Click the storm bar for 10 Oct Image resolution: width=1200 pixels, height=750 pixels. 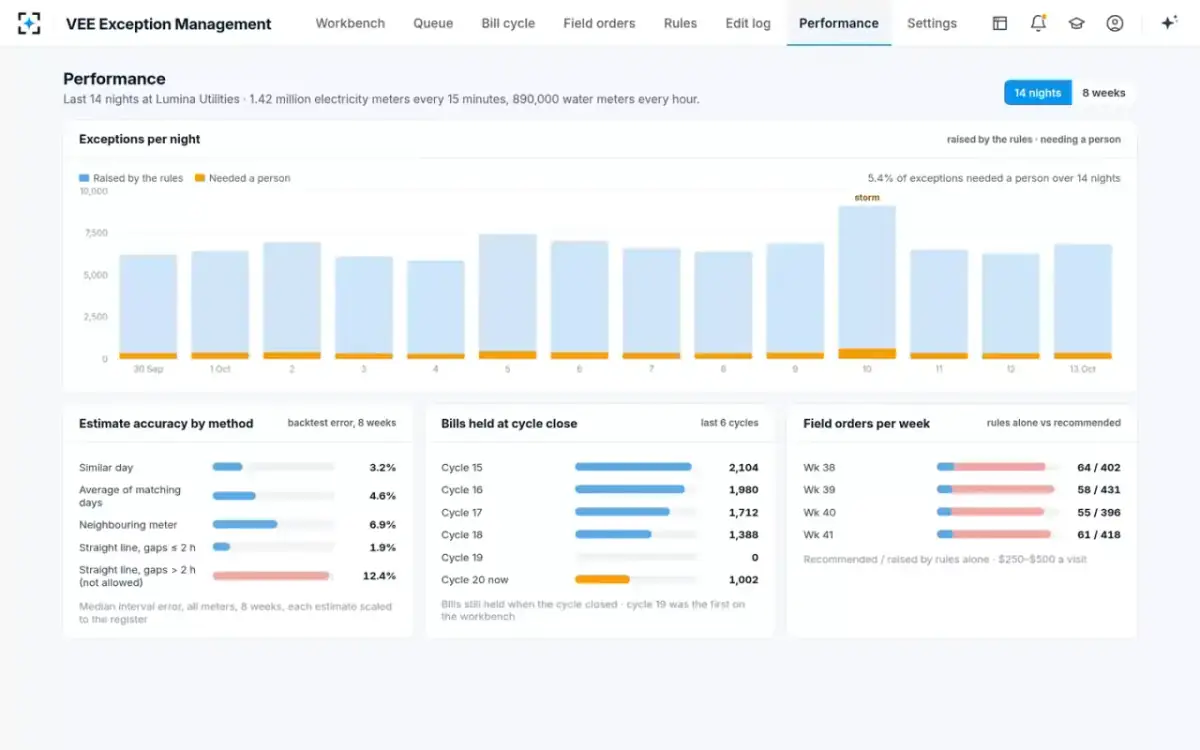pos(867,282)
